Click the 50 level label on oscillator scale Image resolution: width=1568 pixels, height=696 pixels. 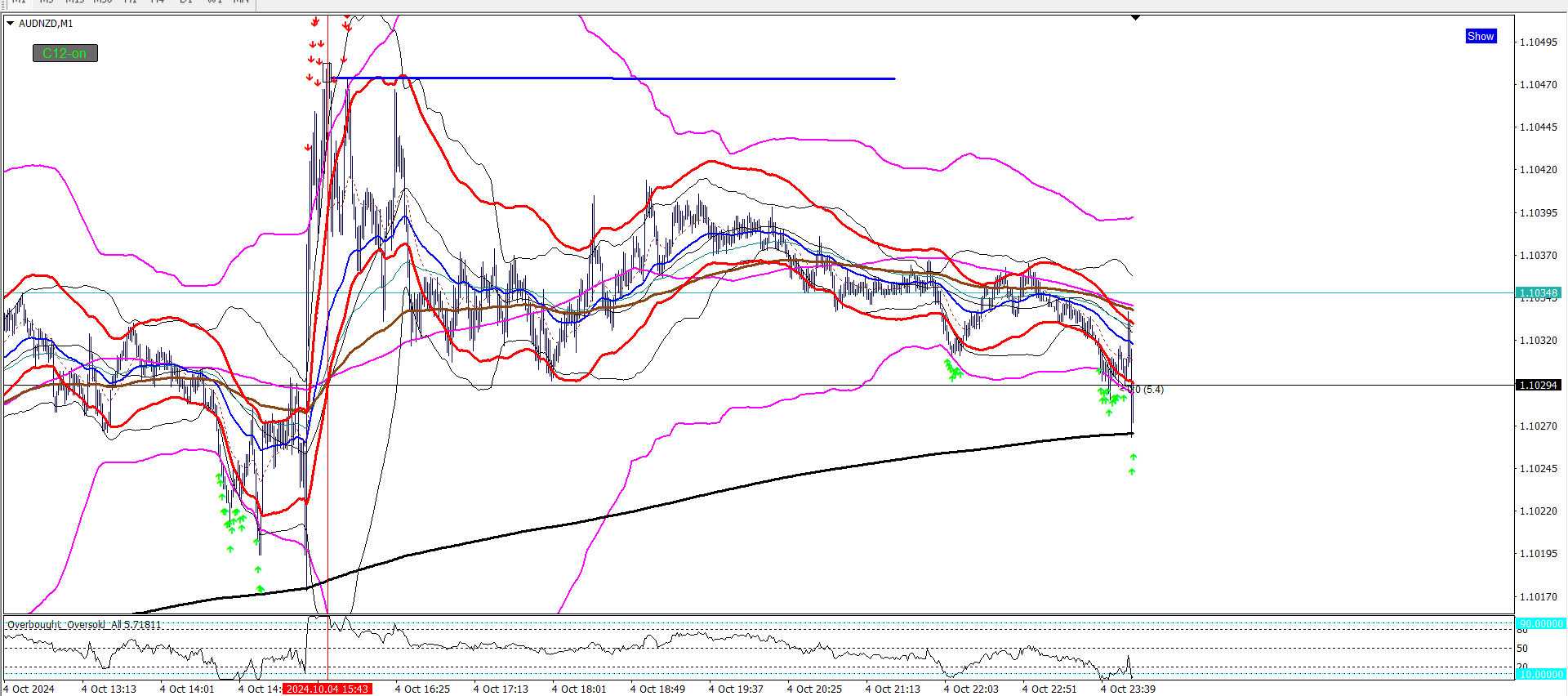point(1522,649)
